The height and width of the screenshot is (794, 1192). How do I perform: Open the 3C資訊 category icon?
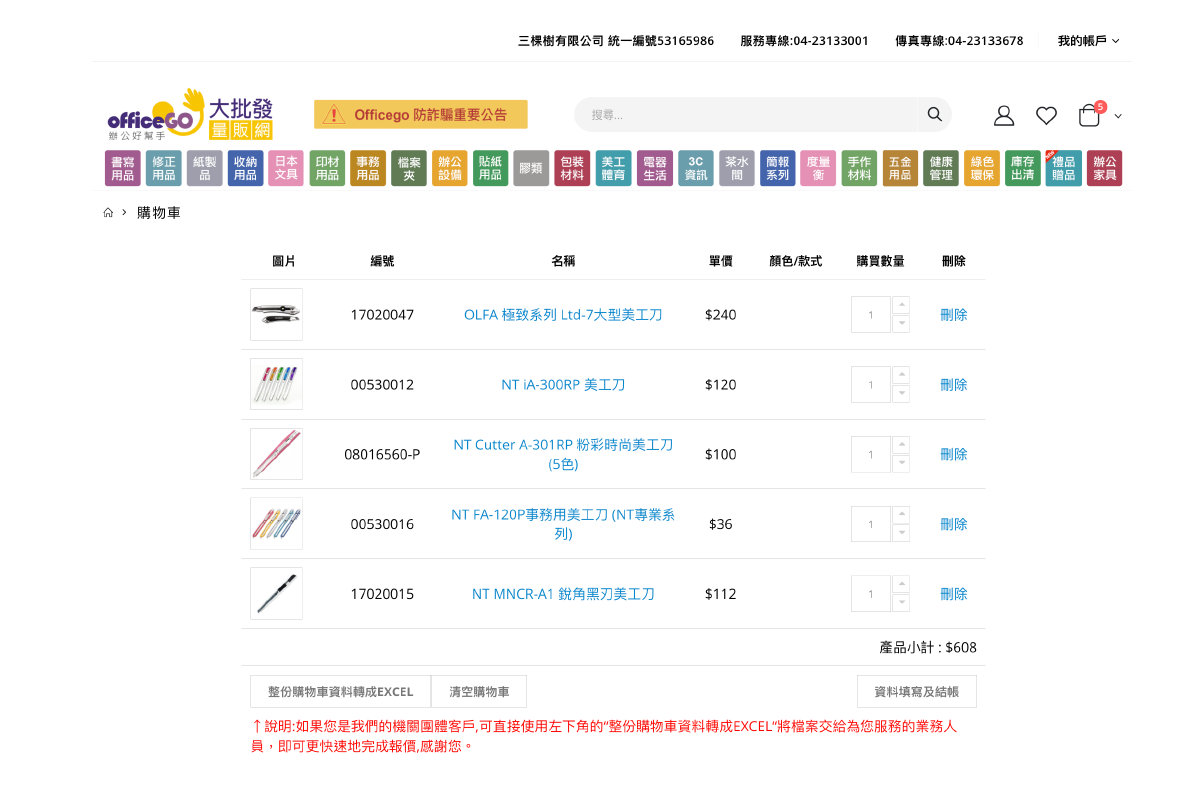pyautogui.click(x=696, y=168)
